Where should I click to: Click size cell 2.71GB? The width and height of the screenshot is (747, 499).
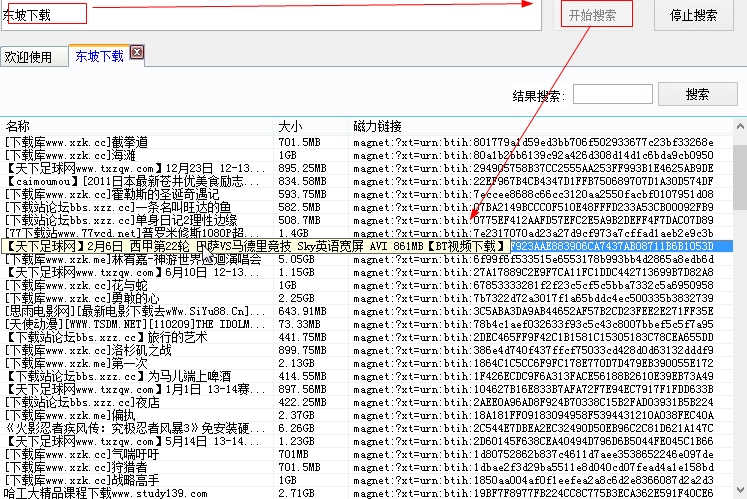pos(296,493)
